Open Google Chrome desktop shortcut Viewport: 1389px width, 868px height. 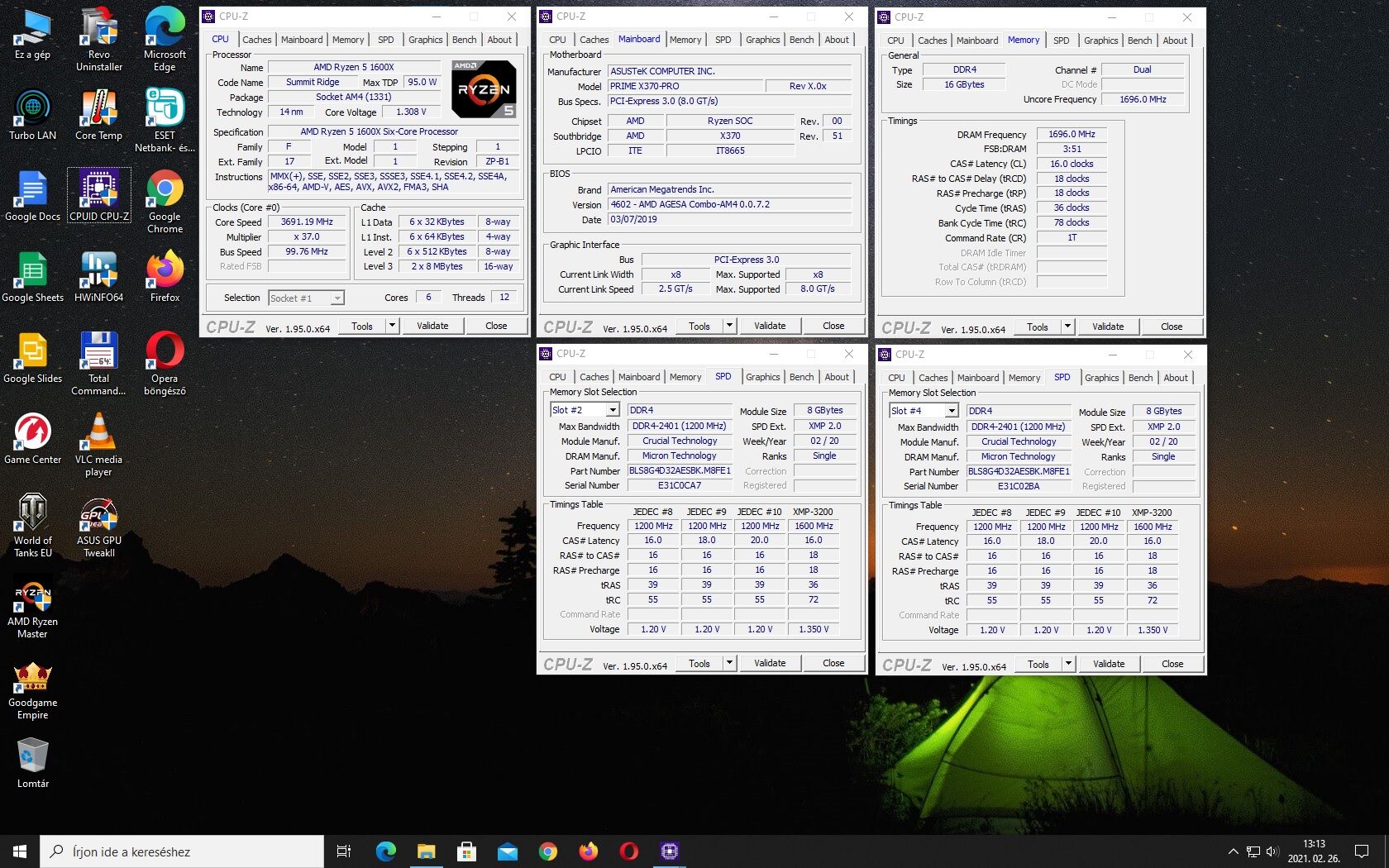pyautogui.click(x=165, y=202)
